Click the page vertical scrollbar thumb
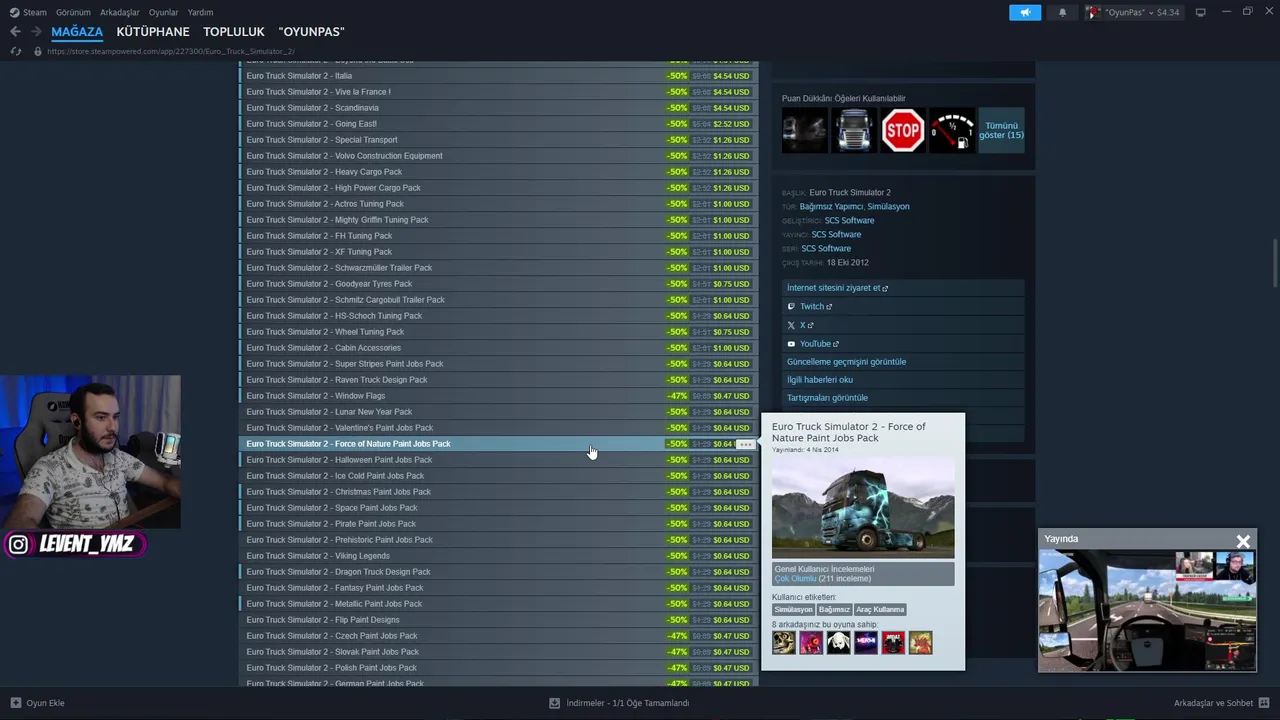Image resolution: width=1280 pixels, height=720 pixels. 1275,262
